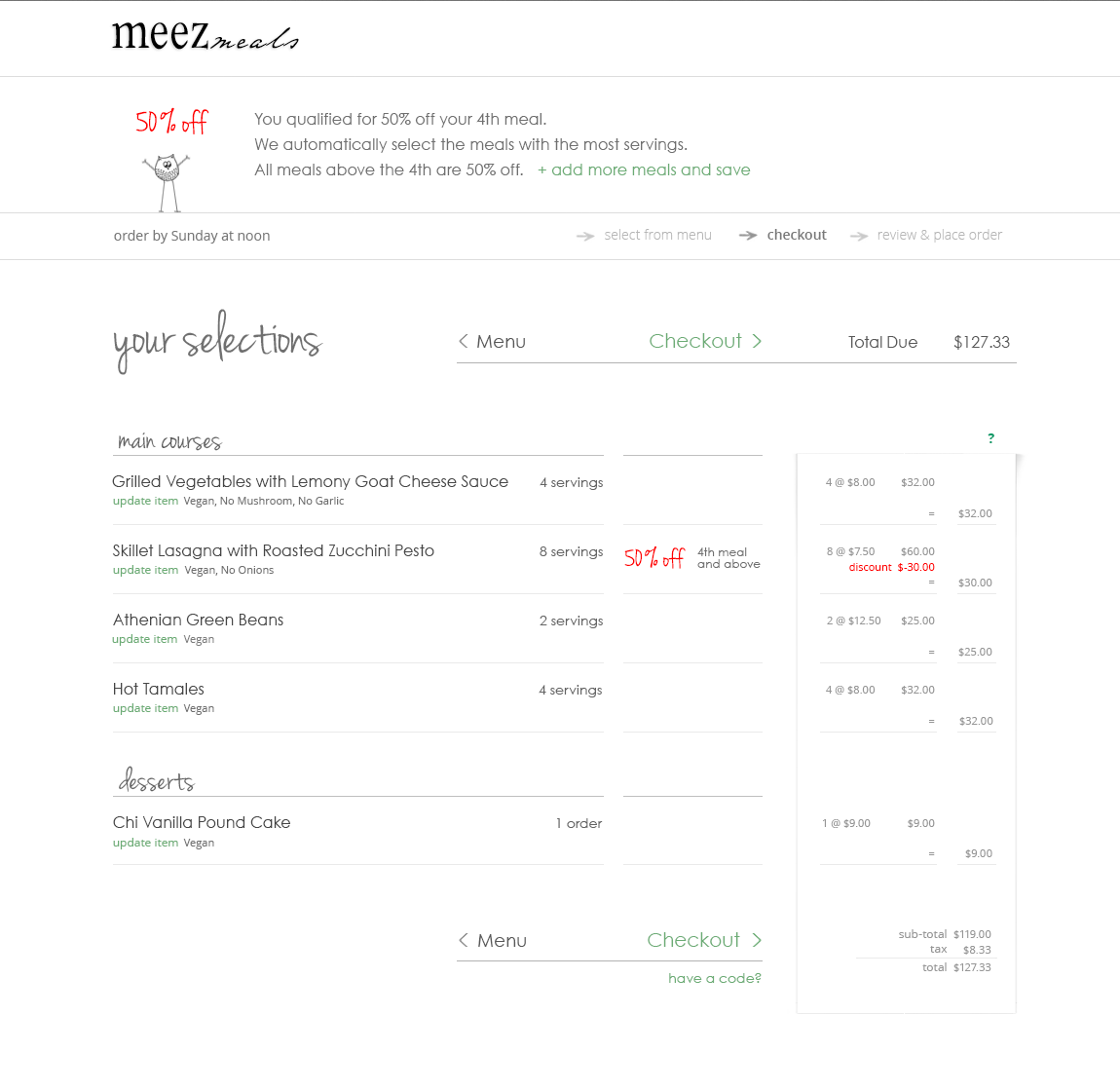Click the arrow icon beside 'select from menu'
This screenshot has height=1091, width=1120.
coord(585,236)
